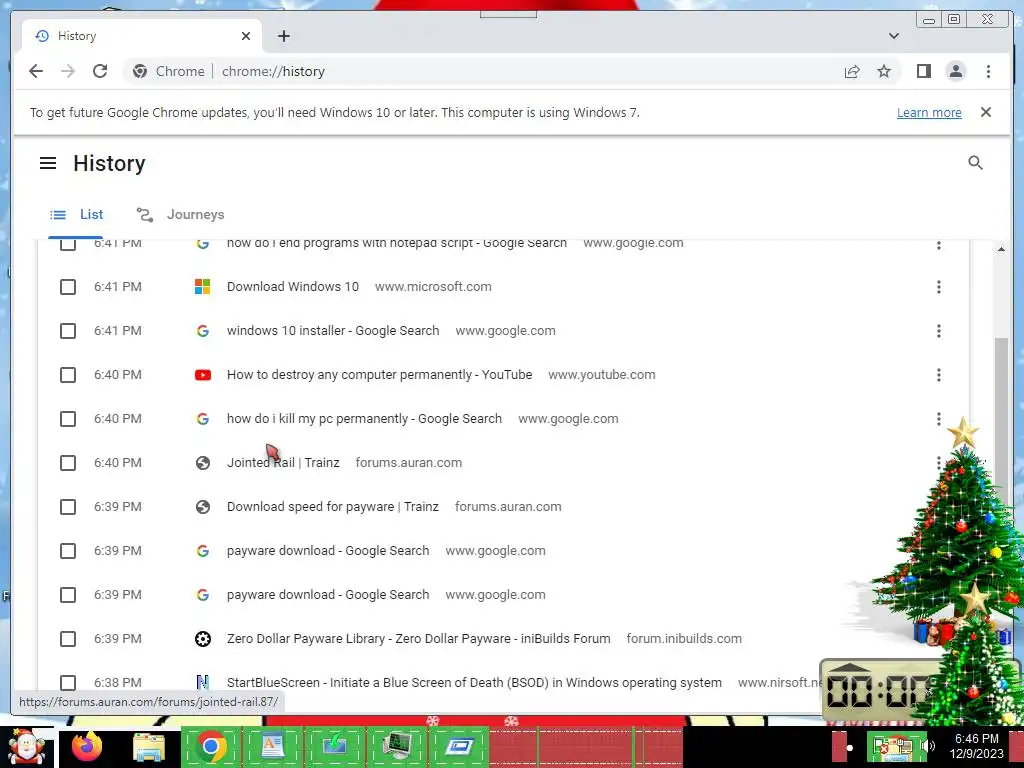The height and width of the screenshot is (768, 1024).
Task: Open actions menu for How to destroy computer
Action: (938, 375)
